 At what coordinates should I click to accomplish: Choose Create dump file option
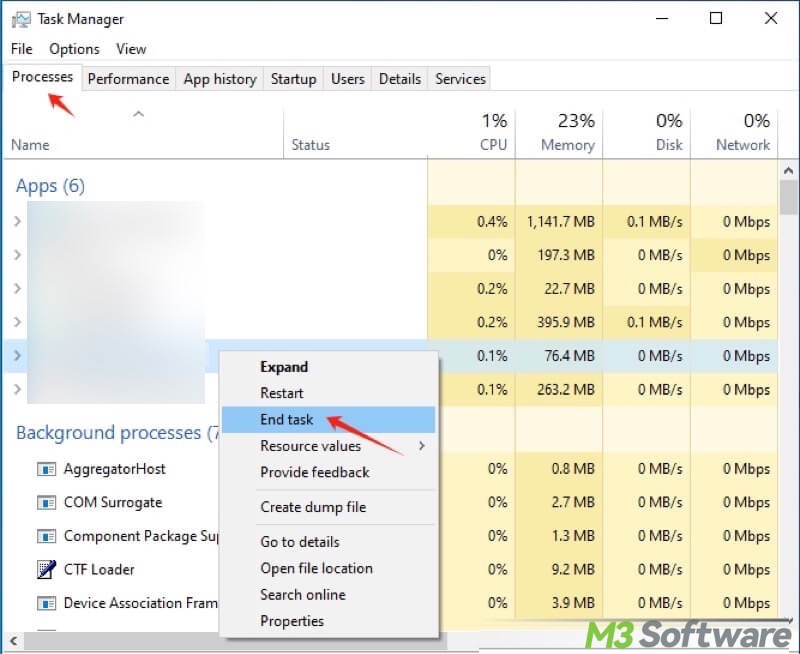tap(313, 507)
